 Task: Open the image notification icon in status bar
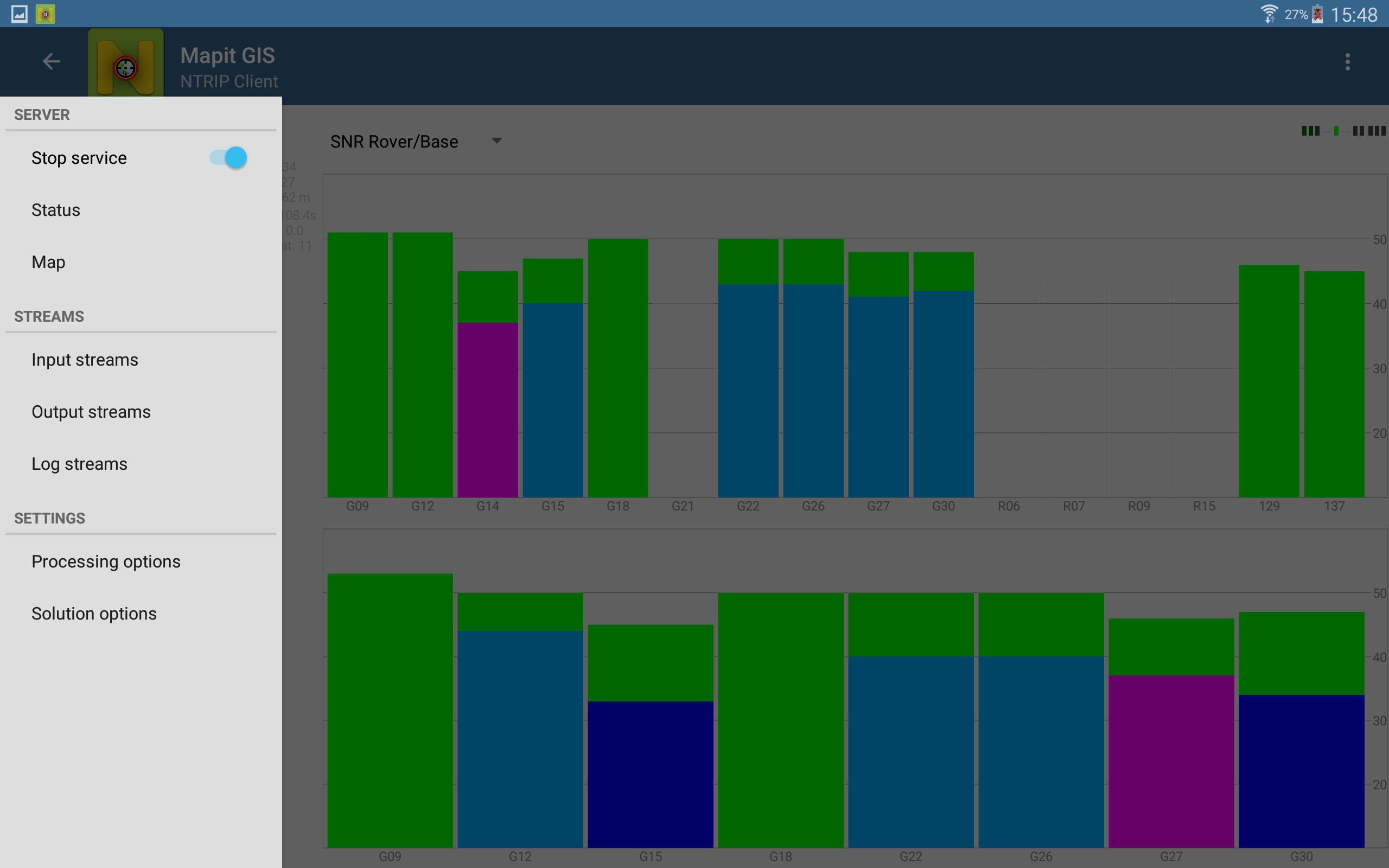20,14
